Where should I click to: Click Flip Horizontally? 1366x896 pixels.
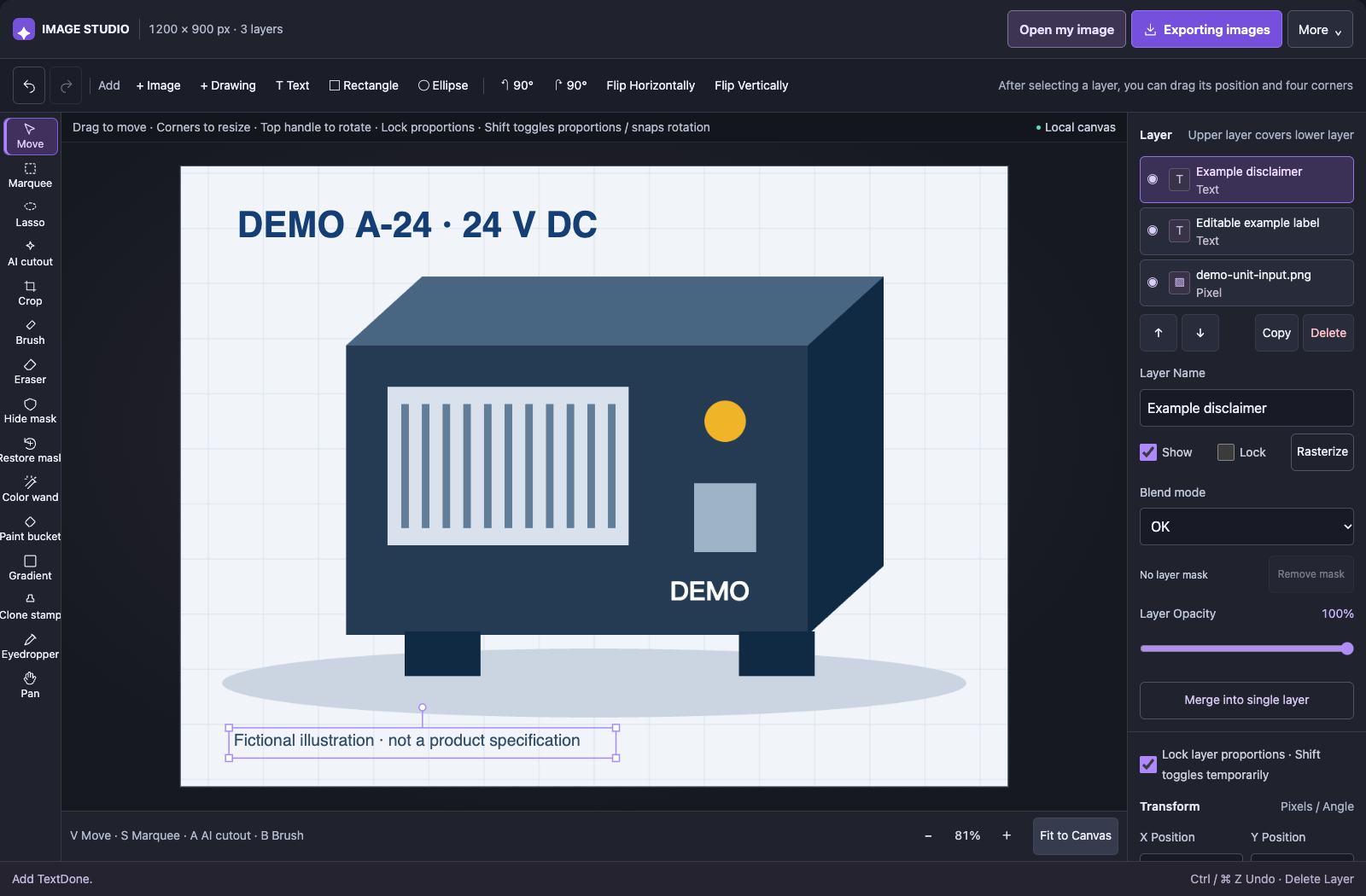(651, 85)
